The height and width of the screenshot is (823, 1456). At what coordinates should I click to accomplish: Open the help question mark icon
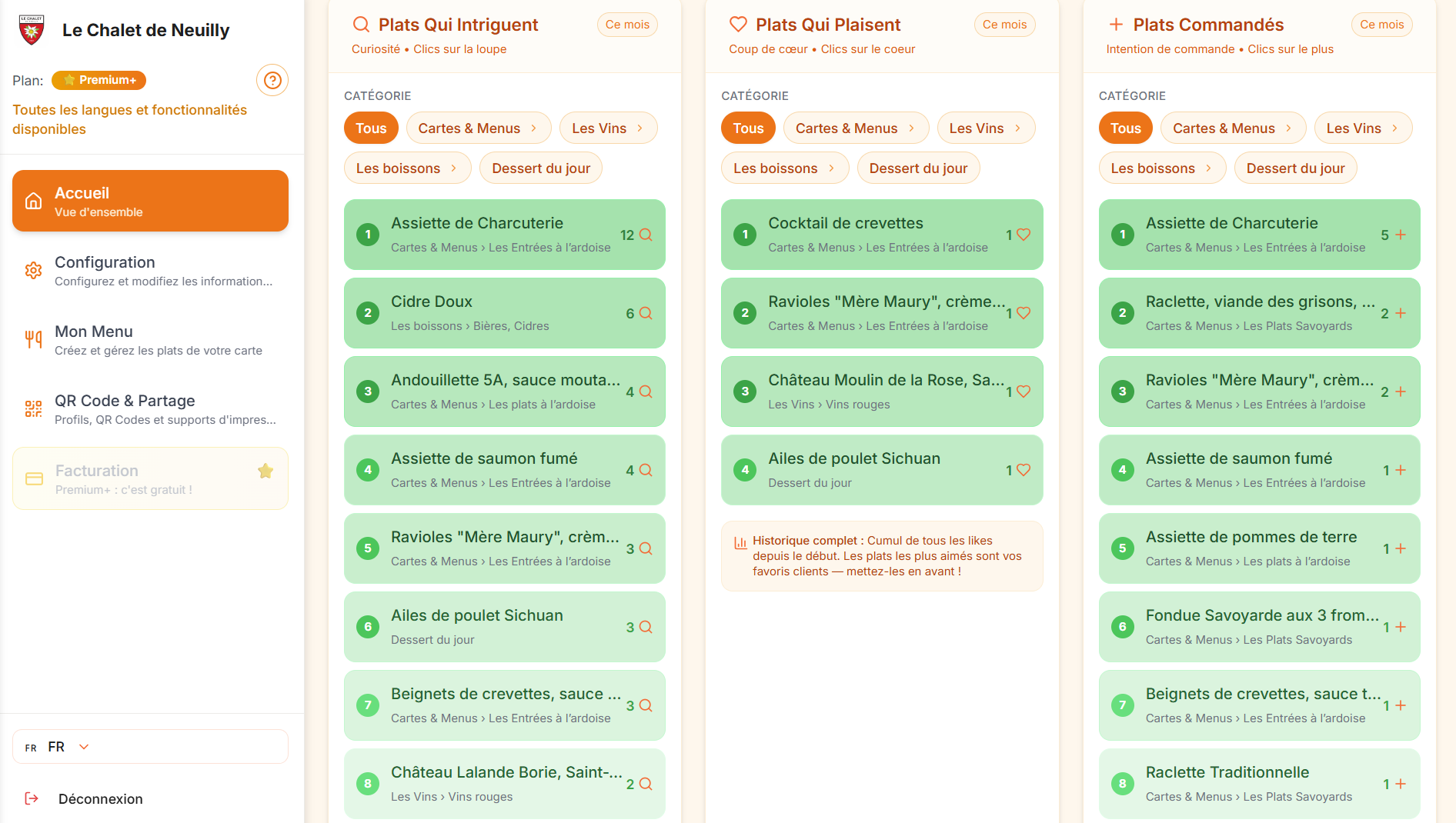point(272,80)
